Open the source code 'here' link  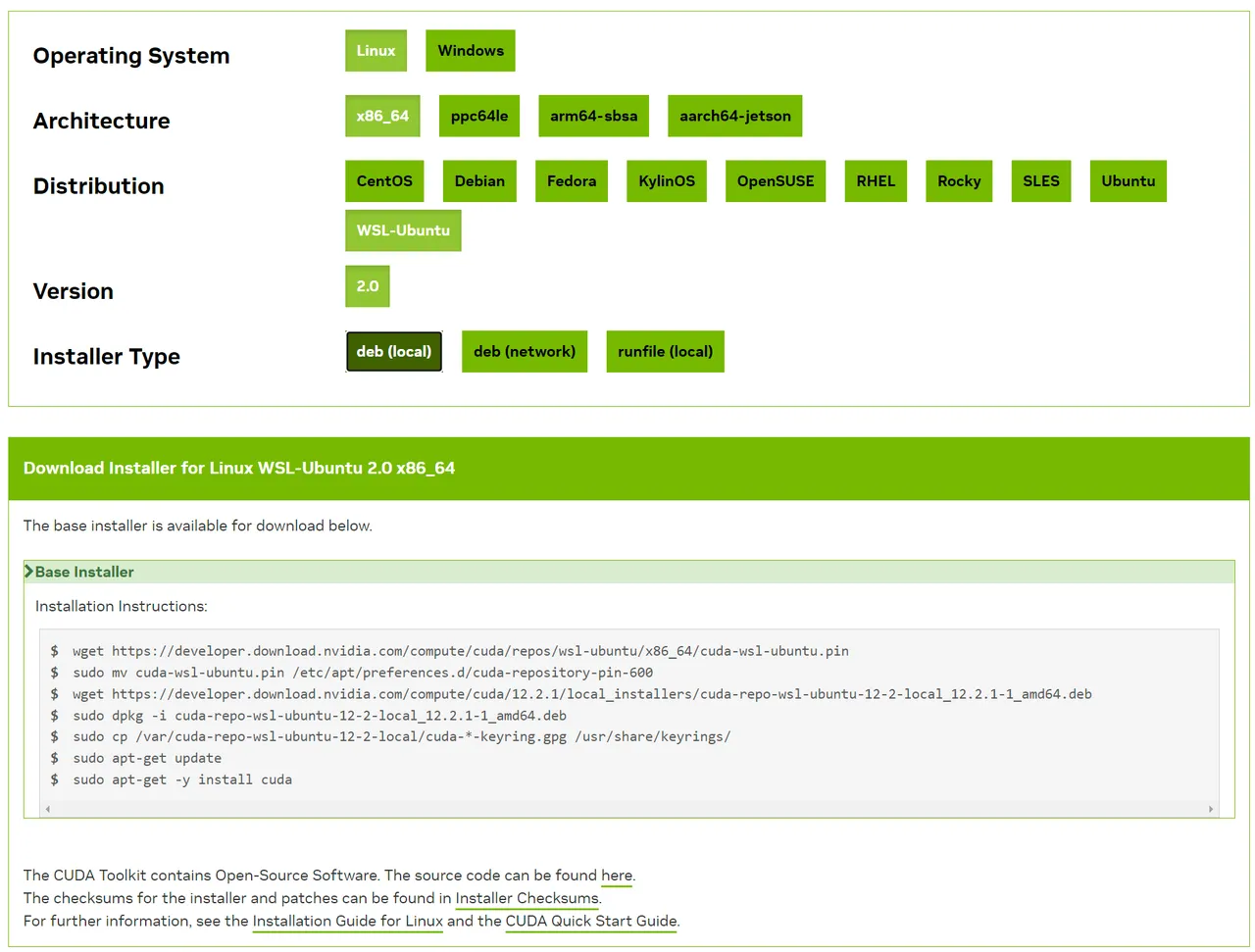click(x=617, y=876)
